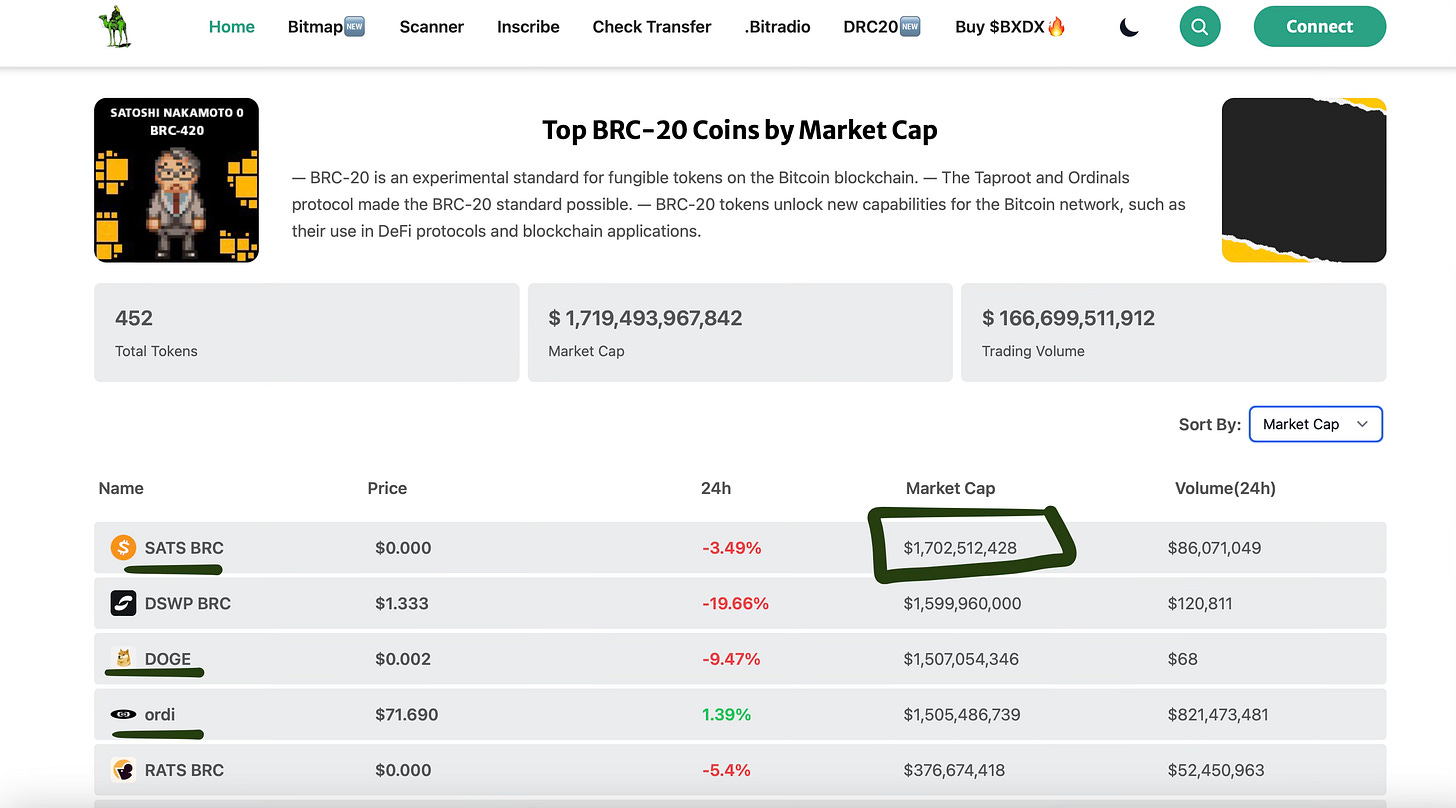The image size is (1456, 808).
Task: Click DSWP BRC market cap $1,599,960,000
Action: [x=962, y=603]
